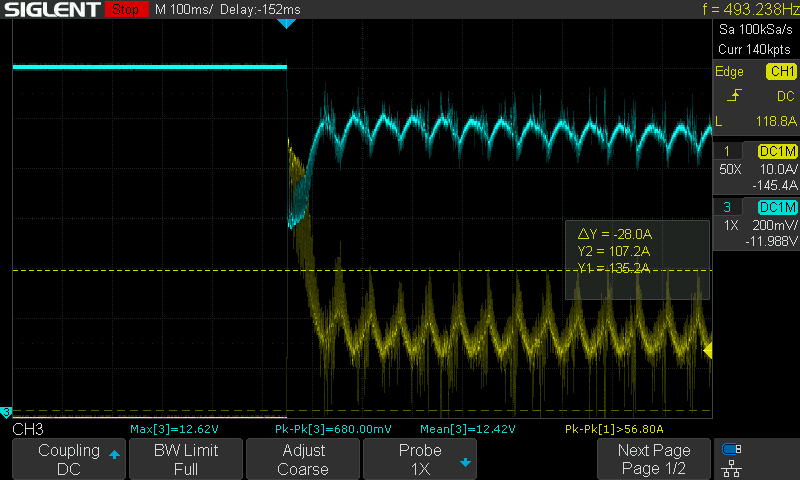Go to Next Page 1/2
This screenshot has height=480, width=800.
tap(654, 459)
